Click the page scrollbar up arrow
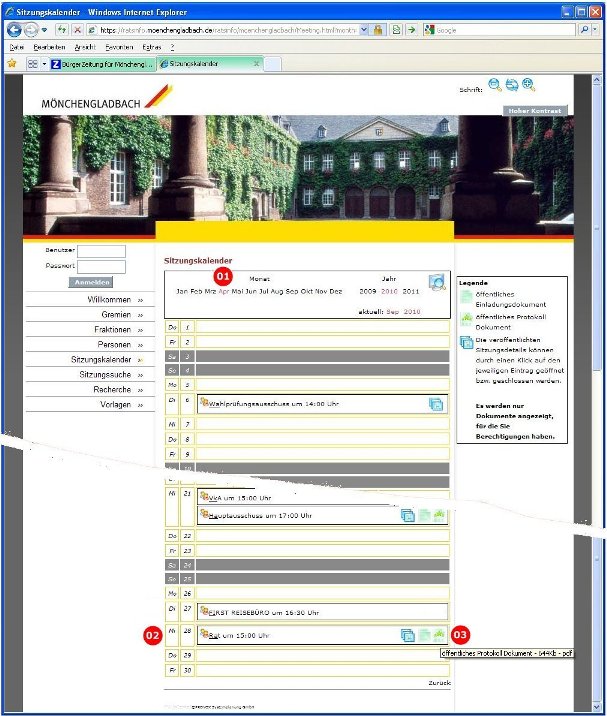The height and width of the screenshot is (716, 607). pos(596,81)
